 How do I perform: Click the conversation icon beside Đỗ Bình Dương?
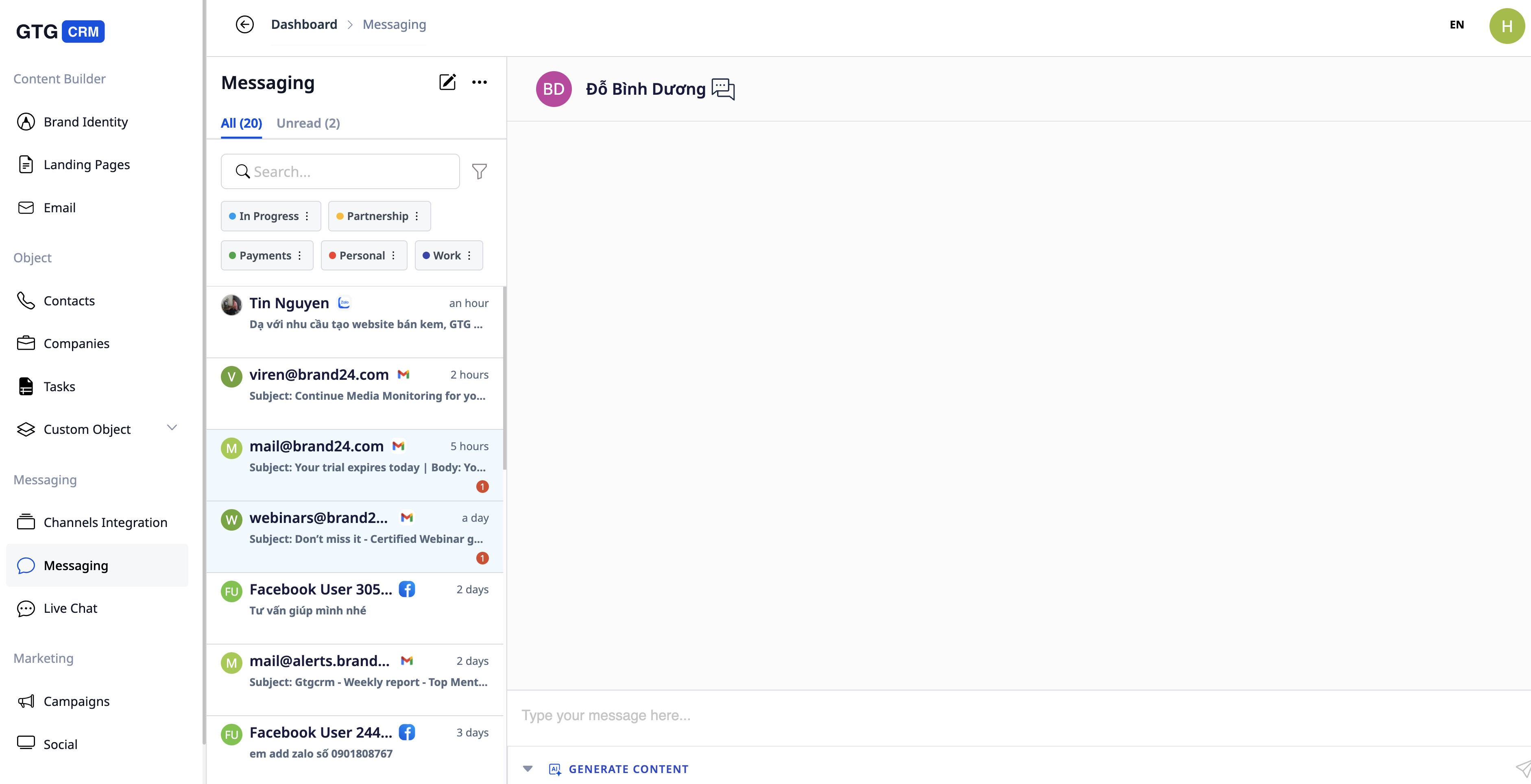coord(723,89)
